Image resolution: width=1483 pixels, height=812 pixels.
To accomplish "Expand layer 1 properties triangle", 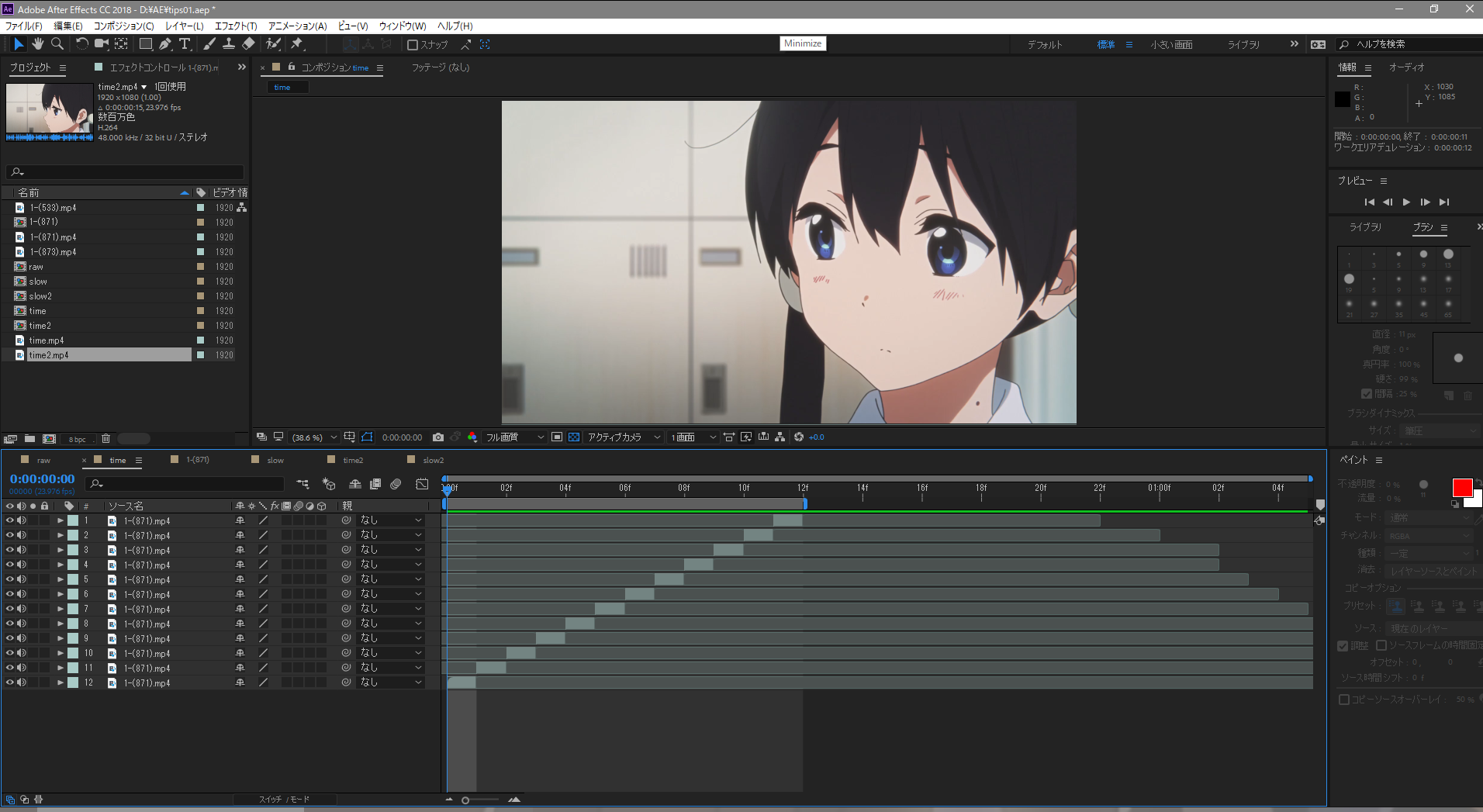I will 60,520.
